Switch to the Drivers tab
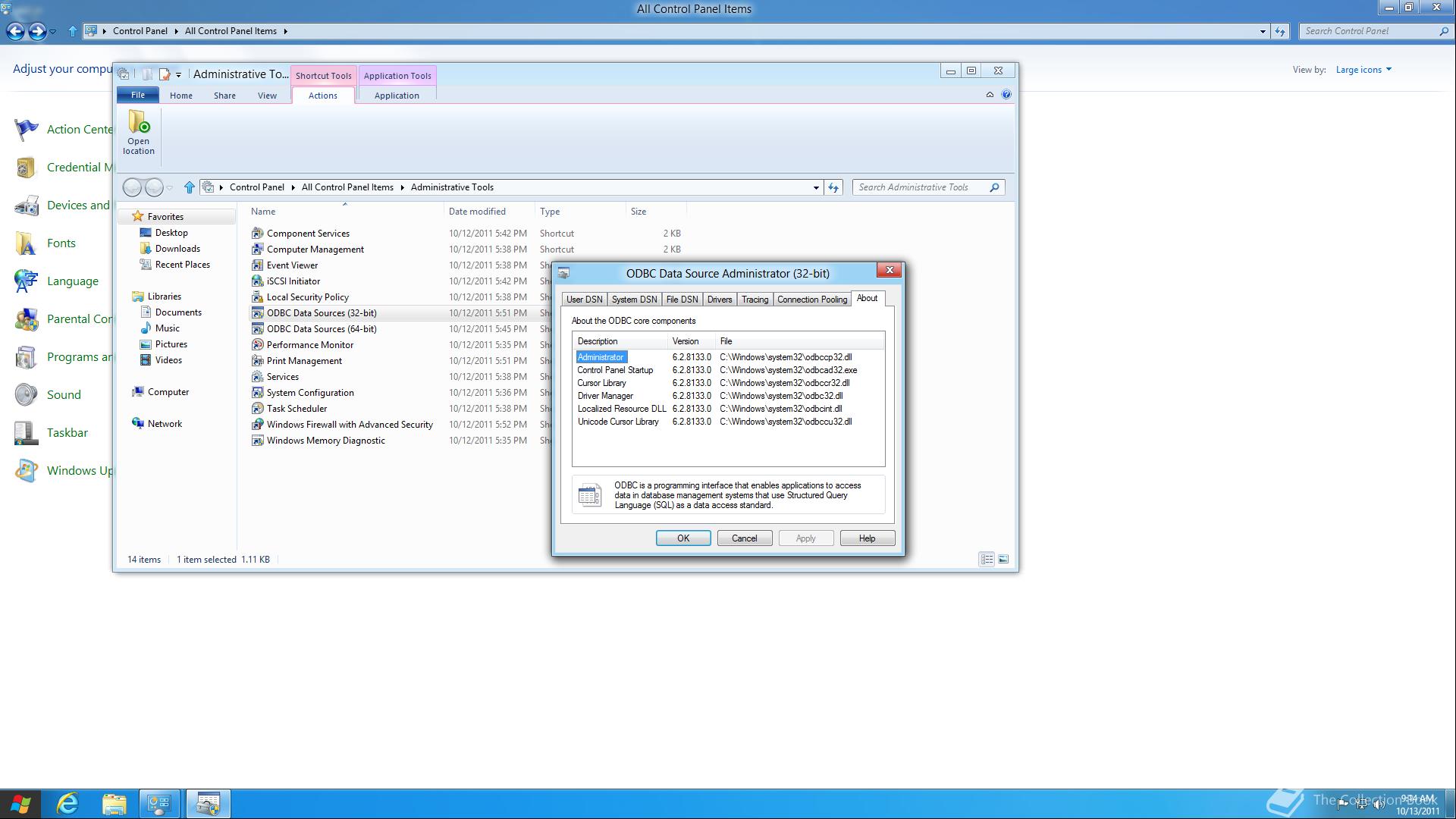This screenshot has width=1456, height=819. (x=720, y=300)
